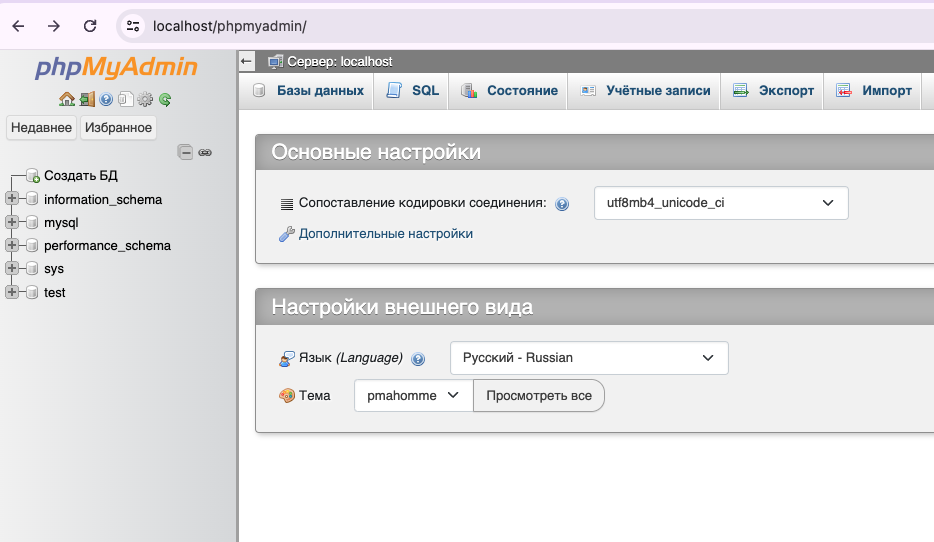Expand the information_schema database node
The height and width of the screenshot is (542, 934).
click(11, 198)
